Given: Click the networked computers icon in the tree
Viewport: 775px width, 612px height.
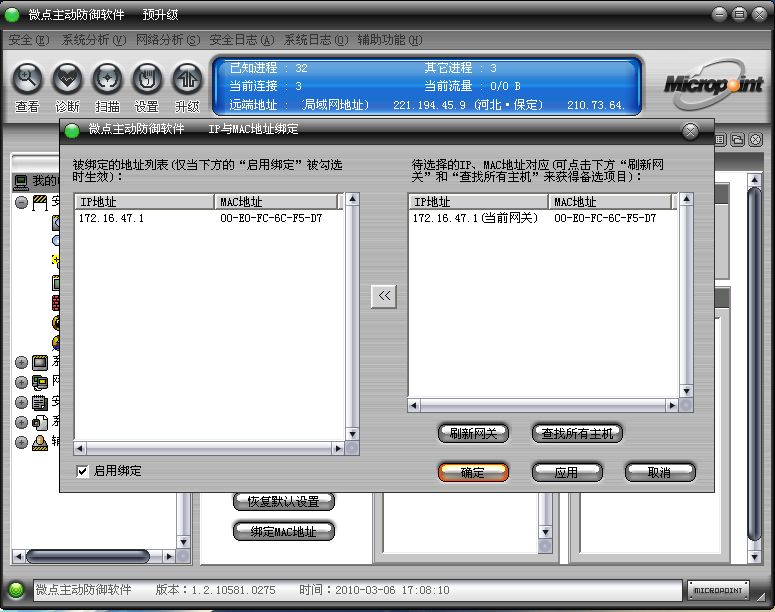Looking at the screenshot, I should coord(40,382).
